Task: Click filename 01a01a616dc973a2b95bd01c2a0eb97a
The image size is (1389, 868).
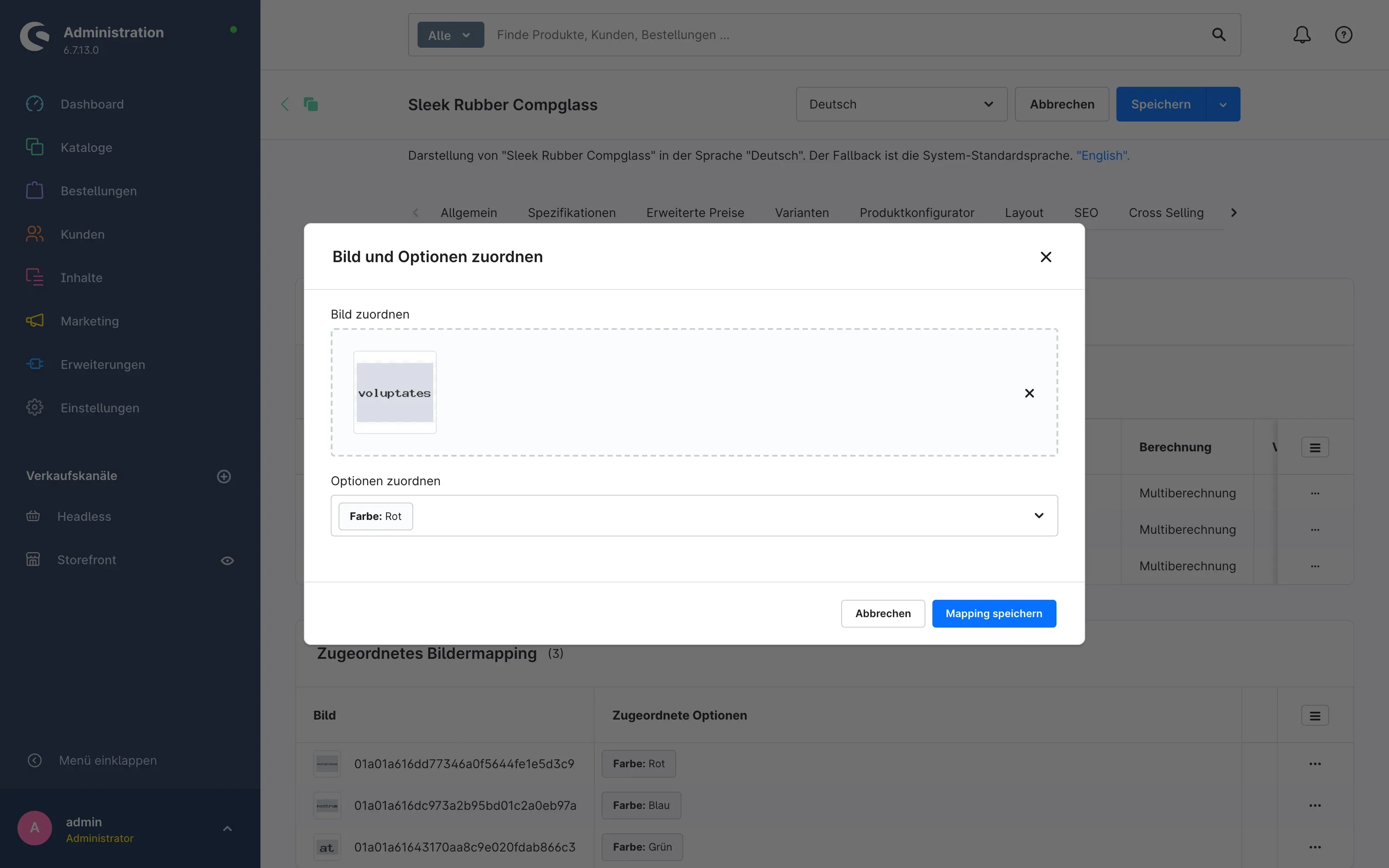Action: coord(465,806)
